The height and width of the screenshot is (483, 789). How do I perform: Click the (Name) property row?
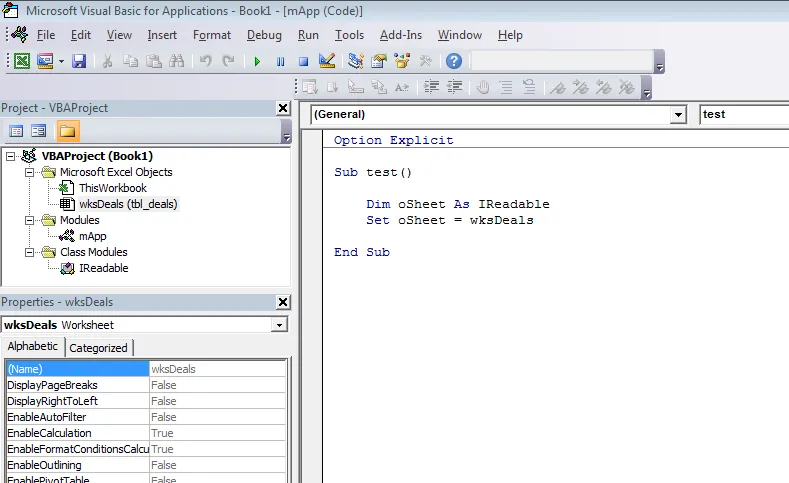click(146, 369)
